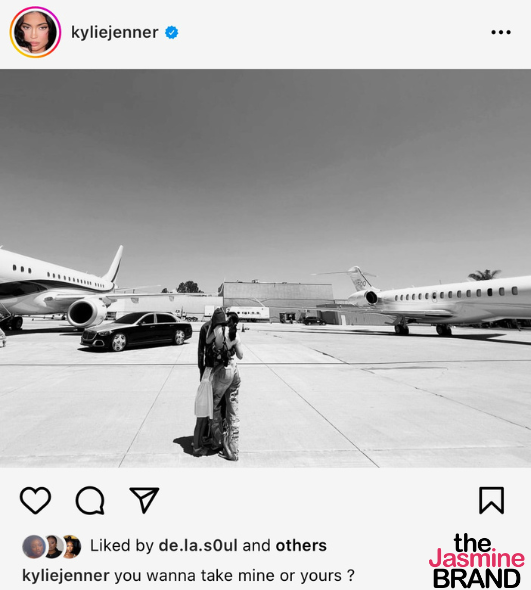View kyliejenner's profile picture story
The image size is (531, 590).
coord(35,32)
